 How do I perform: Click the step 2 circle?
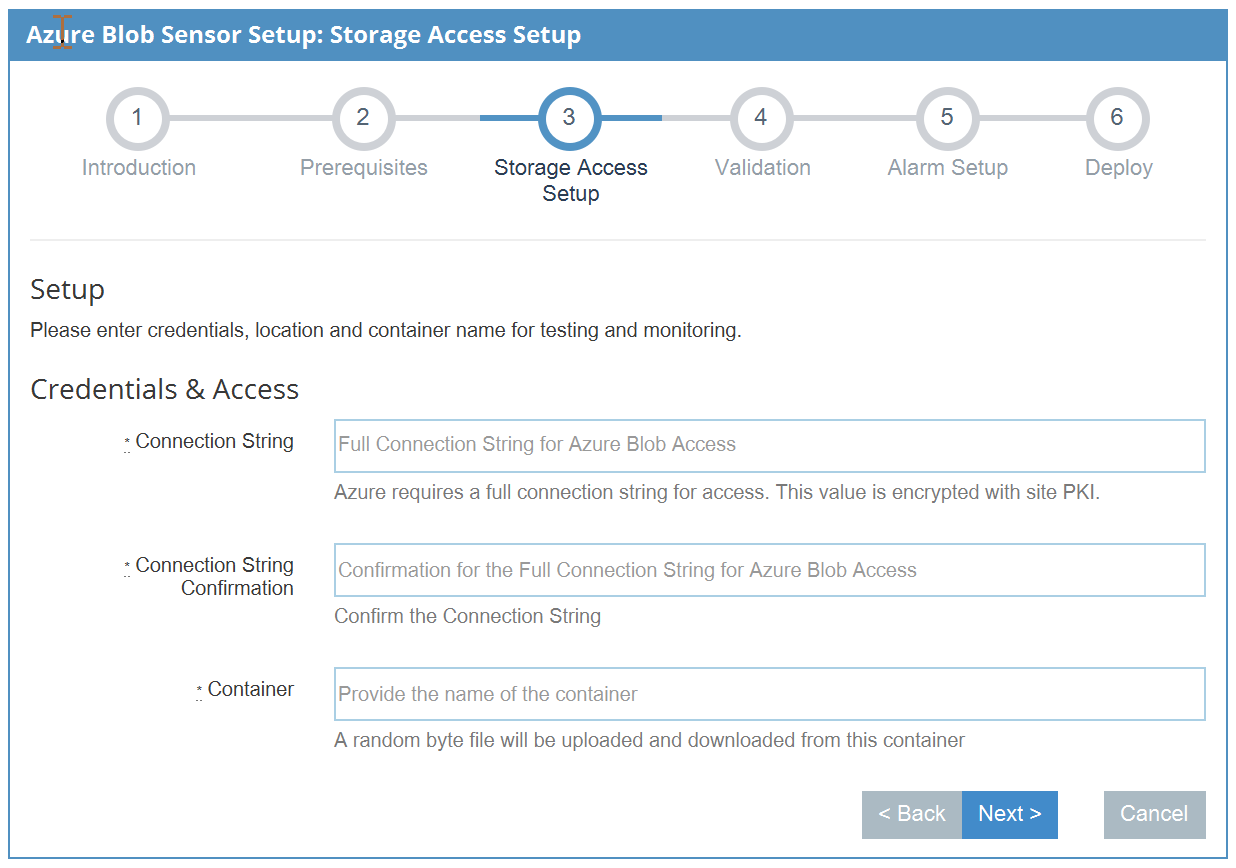click(363, 118)
